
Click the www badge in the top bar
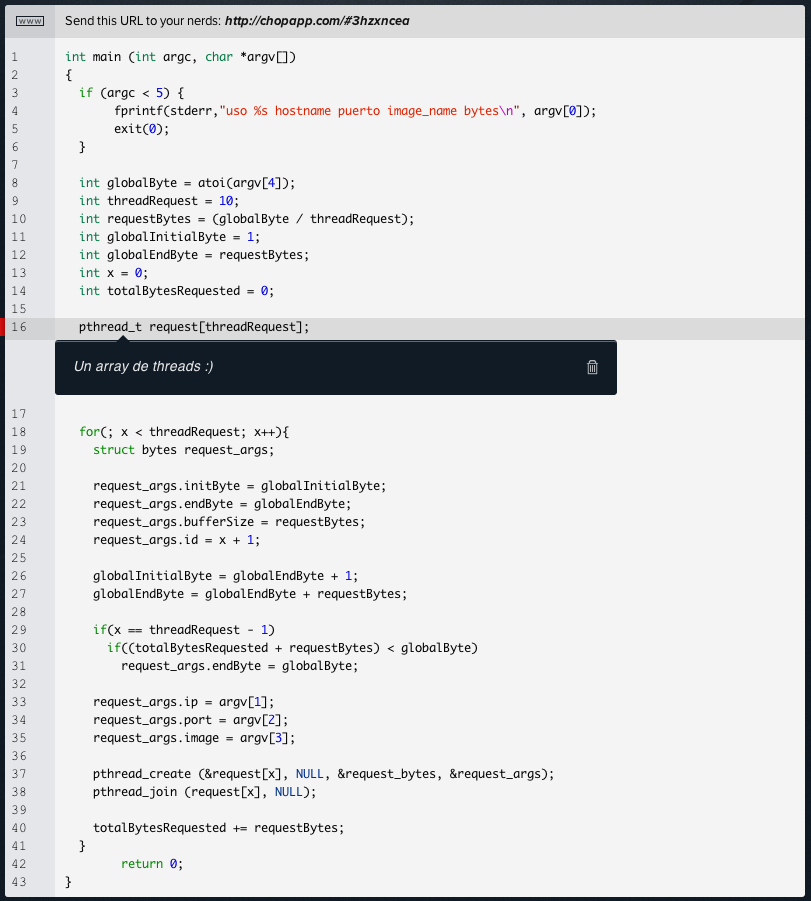tap(29, 19)
